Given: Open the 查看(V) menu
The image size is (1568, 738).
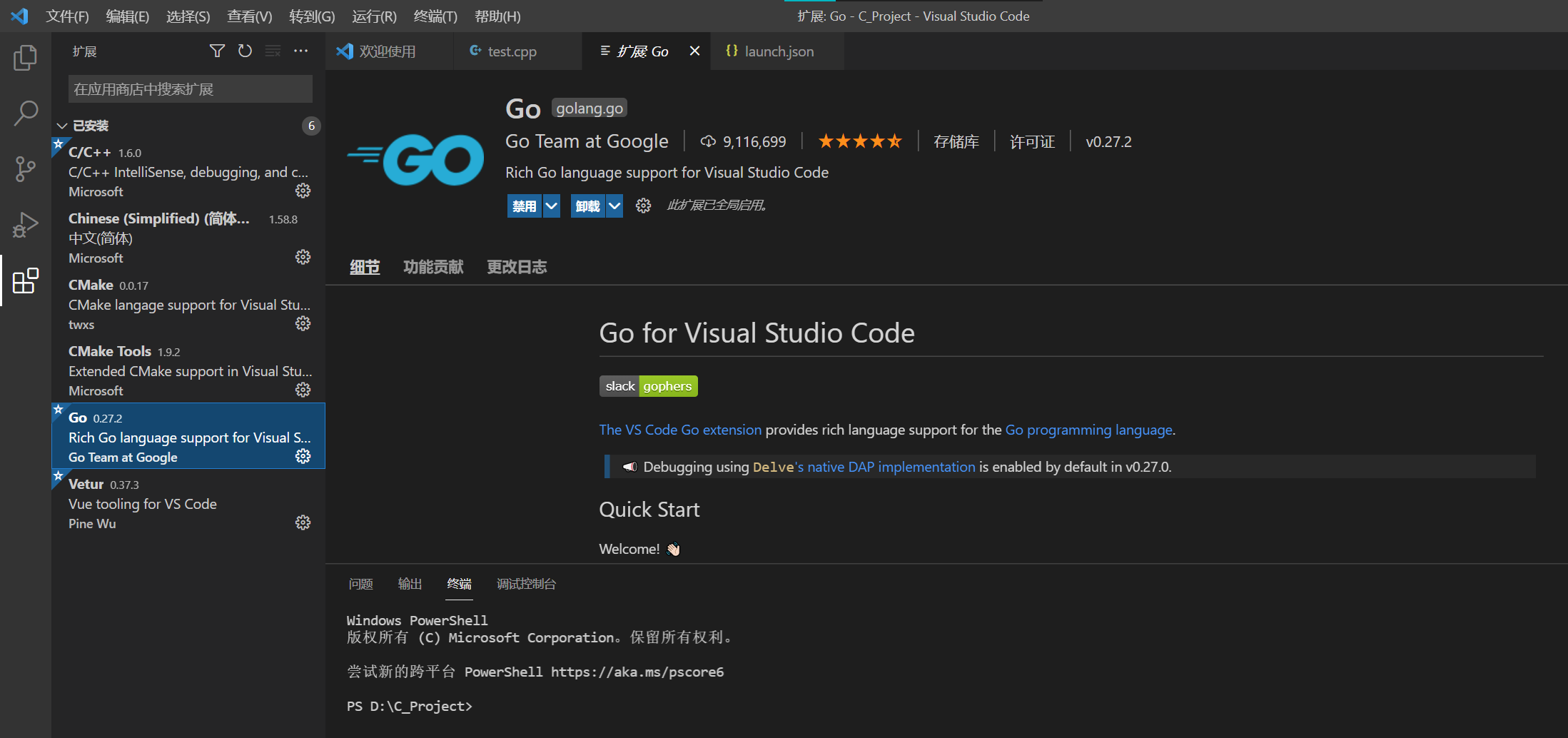Looking at the screenshot, I should (x=249, y=16).
